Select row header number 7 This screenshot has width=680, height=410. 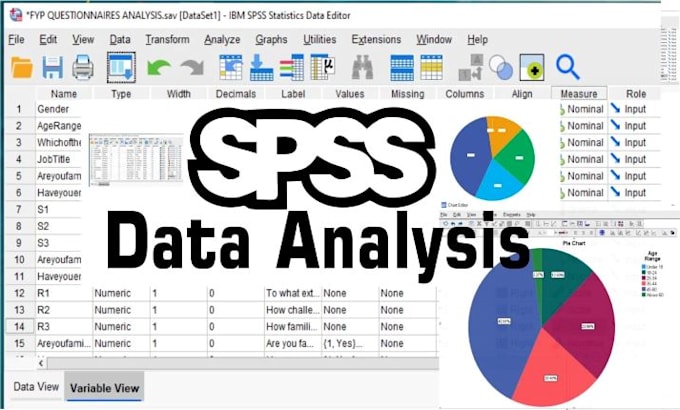click(x=19, y=210)
